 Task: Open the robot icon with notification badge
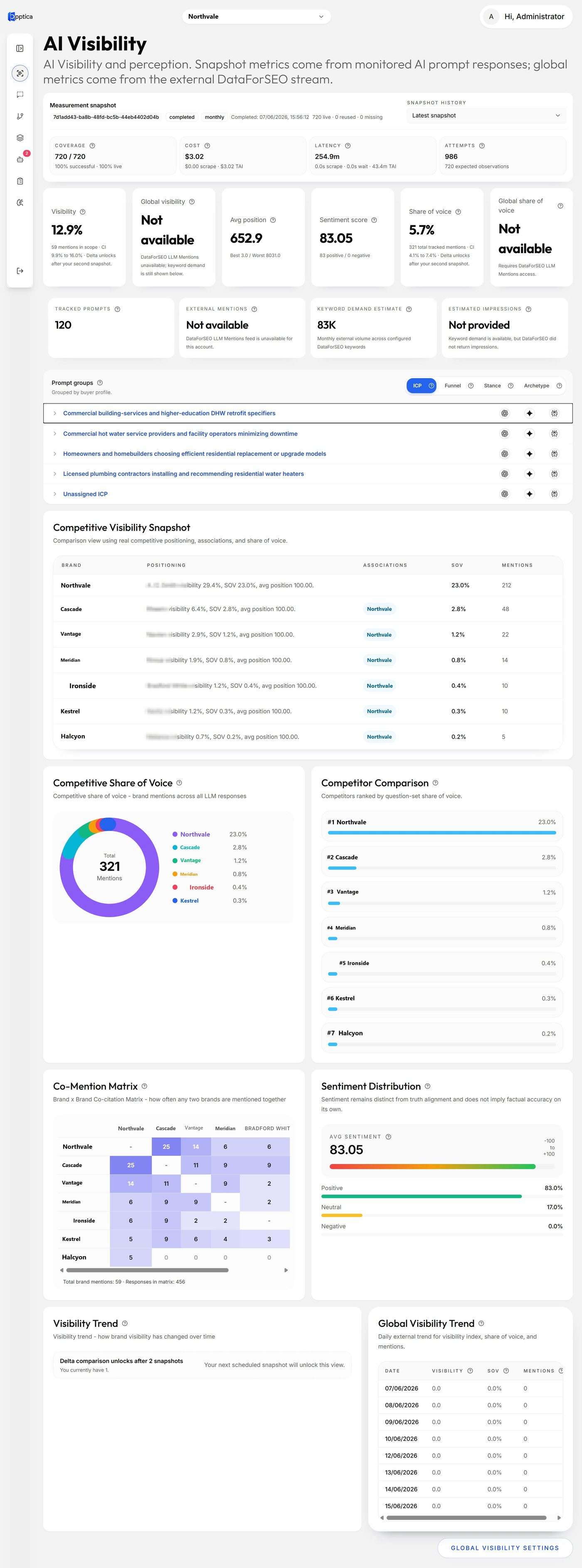pos(20,160)
